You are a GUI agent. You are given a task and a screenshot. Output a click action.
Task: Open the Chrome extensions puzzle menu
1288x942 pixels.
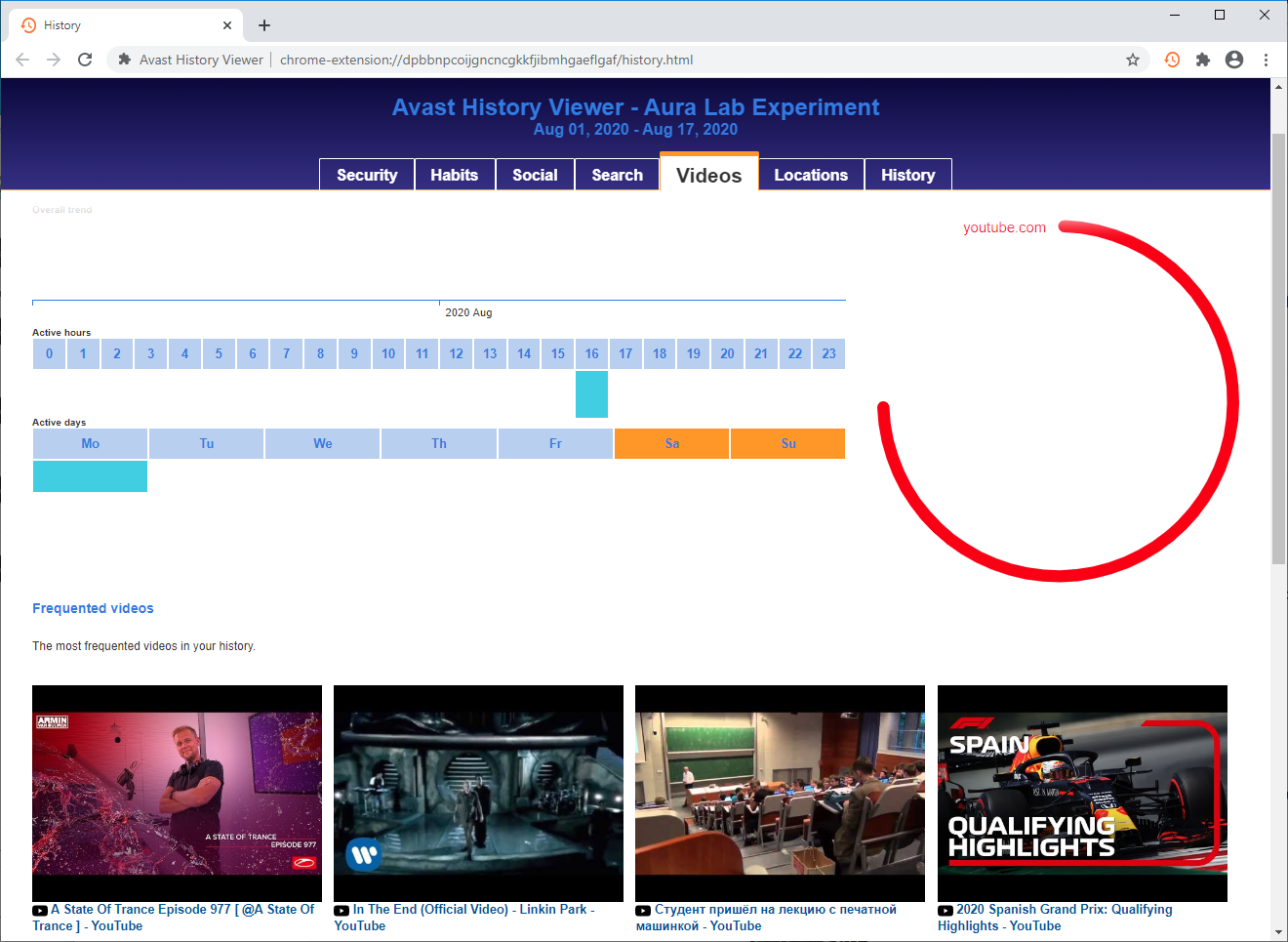coord(1203,60)
